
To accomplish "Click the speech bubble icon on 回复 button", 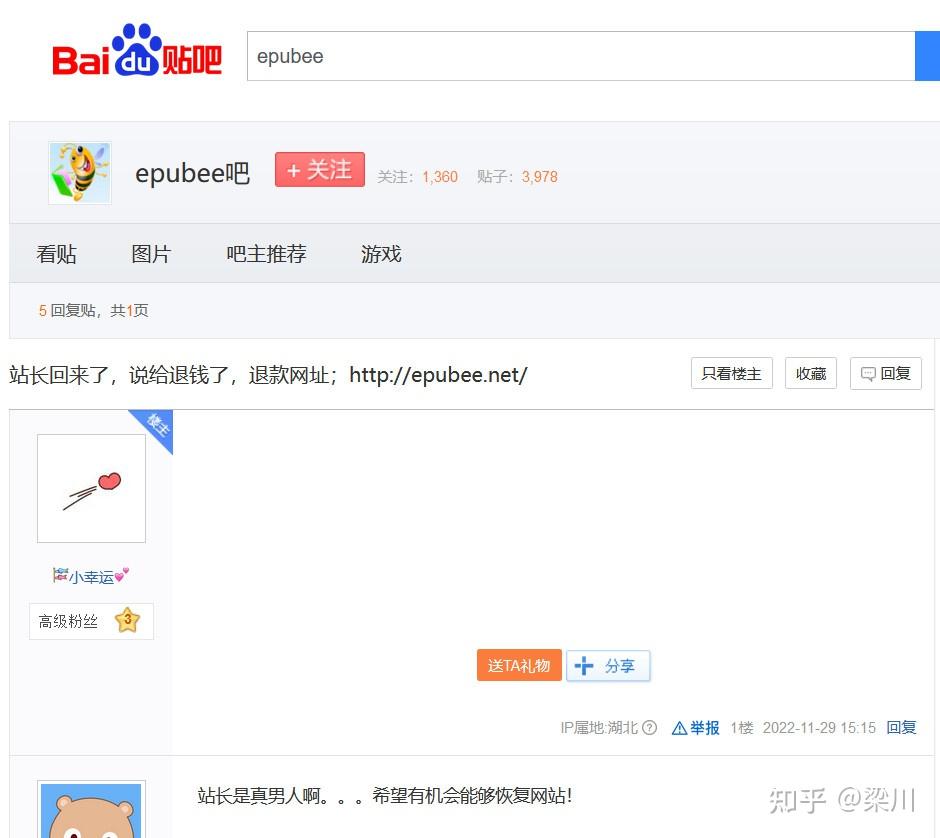I will pos(867,373).
